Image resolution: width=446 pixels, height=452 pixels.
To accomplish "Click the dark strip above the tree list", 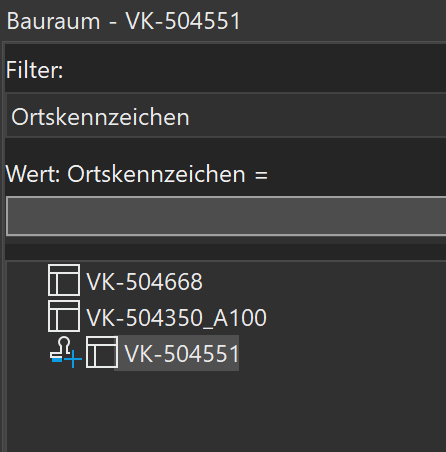I will pos(226,252).
